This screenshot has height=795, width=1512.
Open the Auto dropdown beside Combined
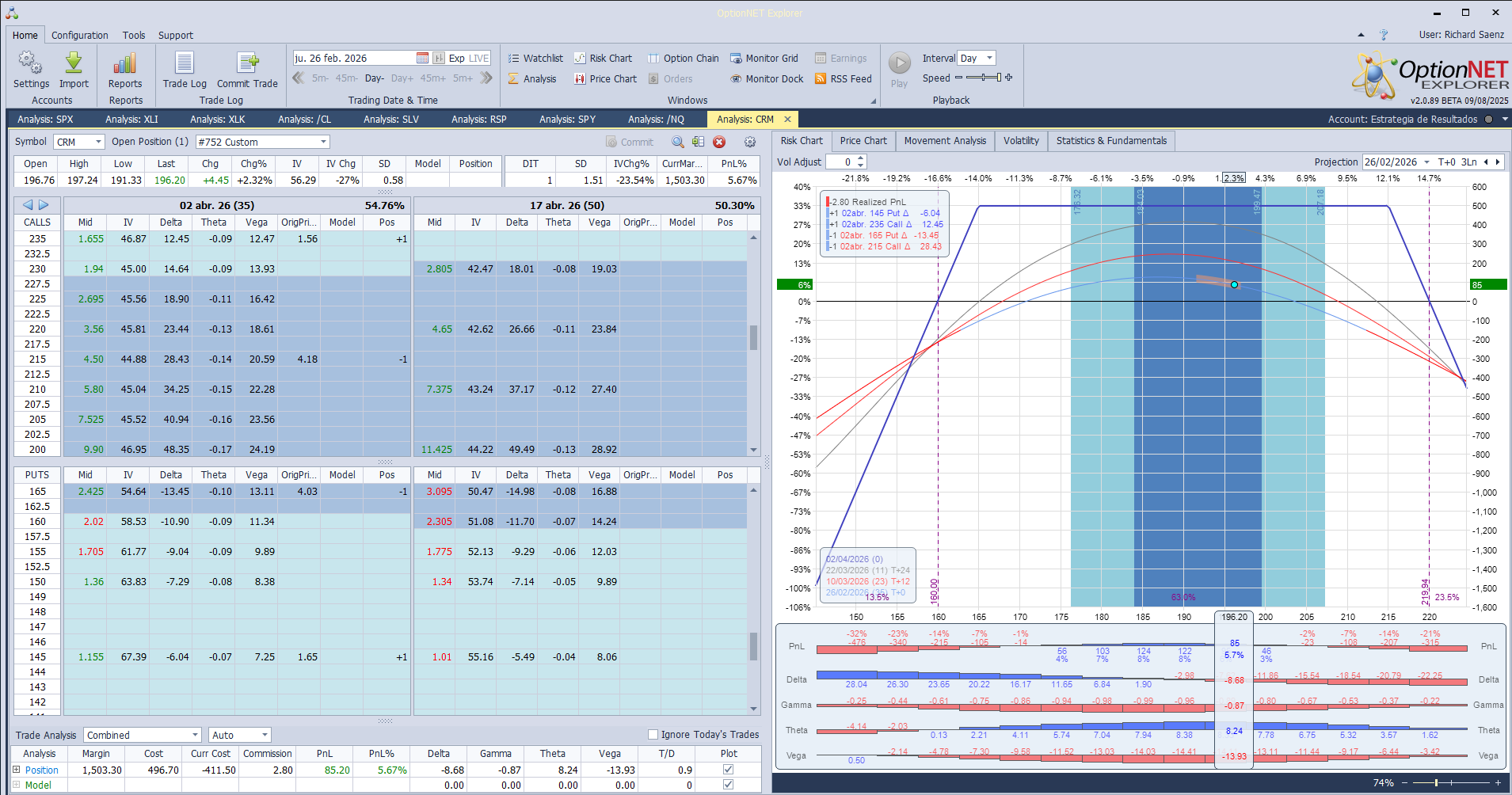pyautogui.click(x=265, y=735)
